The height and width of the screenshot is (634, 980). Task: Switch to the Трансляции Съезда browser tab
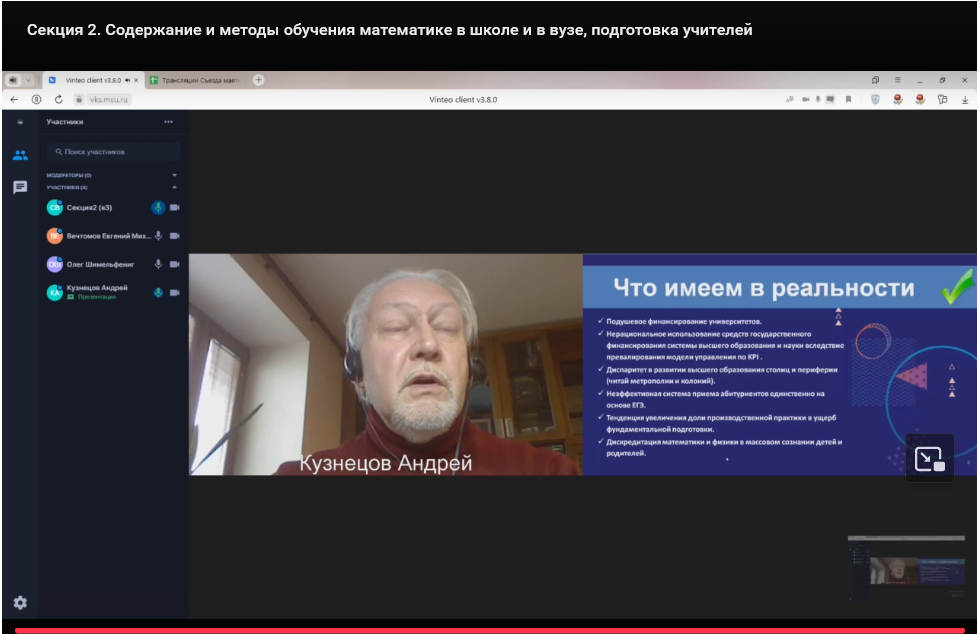click(195, 80)
